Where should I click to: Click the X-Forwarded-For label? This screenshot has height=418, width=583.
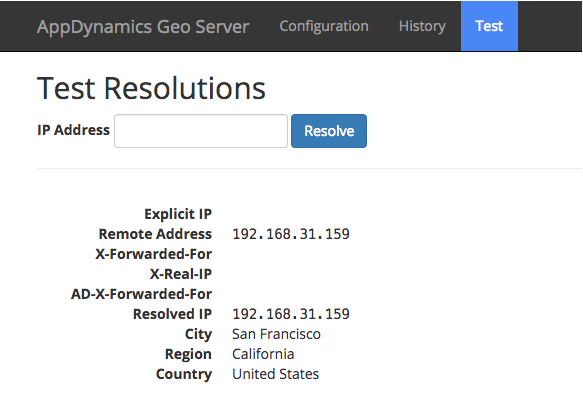coord(154,254)
